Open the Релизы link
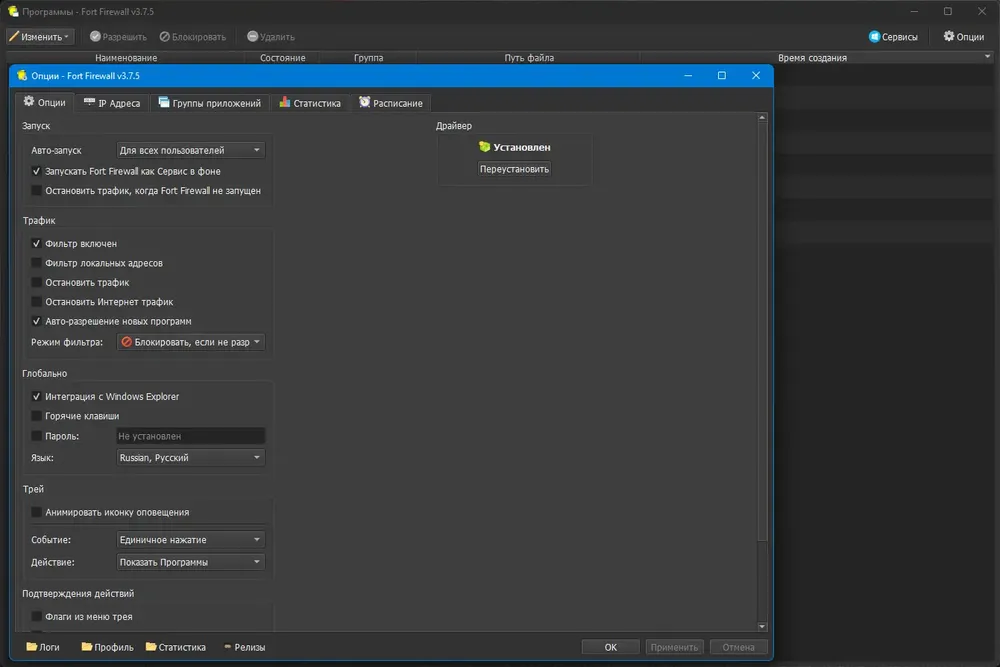The image size is (1000, 667). coord(245,647)
